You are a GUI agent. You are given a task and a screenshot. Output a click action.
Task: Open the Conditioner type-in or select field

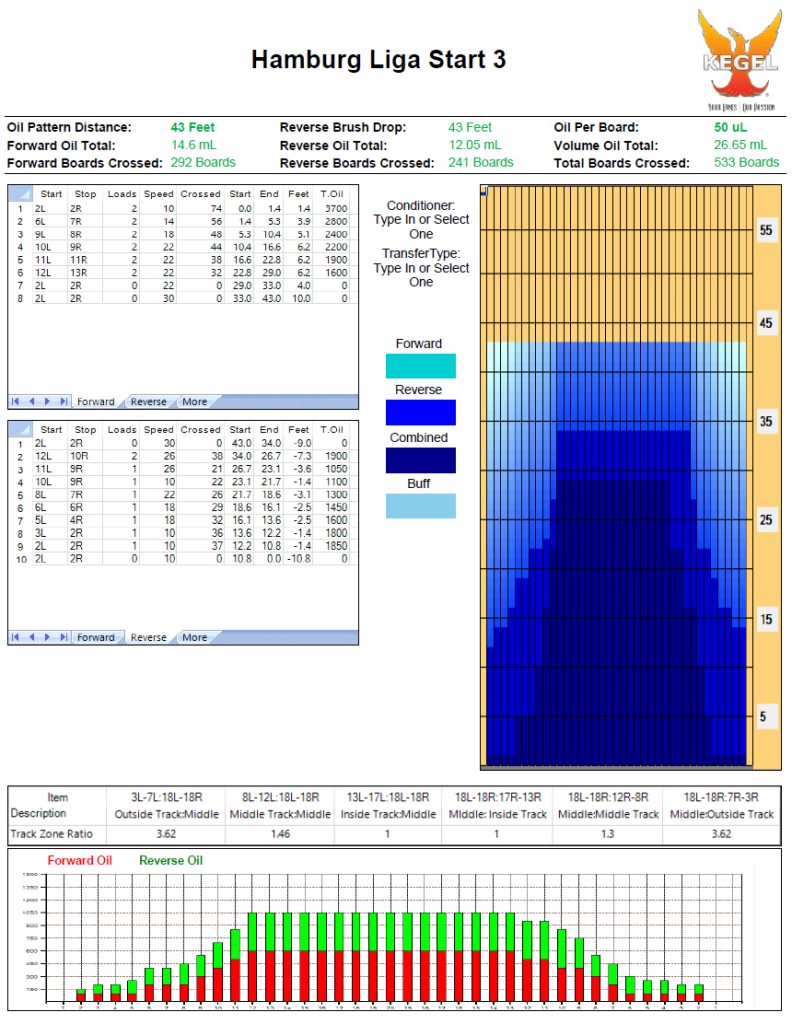point(421,219)
